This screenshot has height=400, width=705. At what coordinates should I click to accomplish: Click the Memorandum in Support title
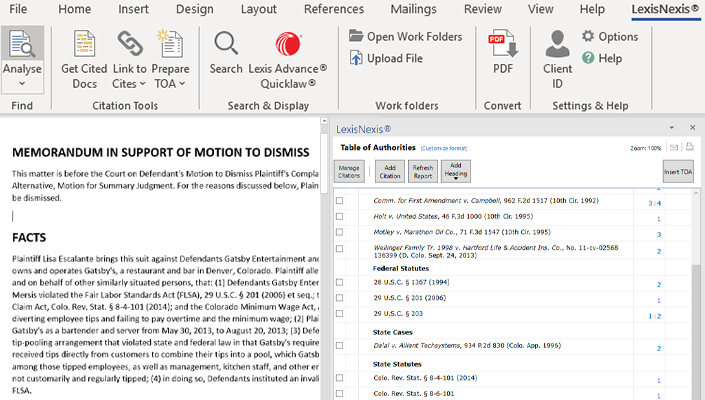(x=161, y=152)
